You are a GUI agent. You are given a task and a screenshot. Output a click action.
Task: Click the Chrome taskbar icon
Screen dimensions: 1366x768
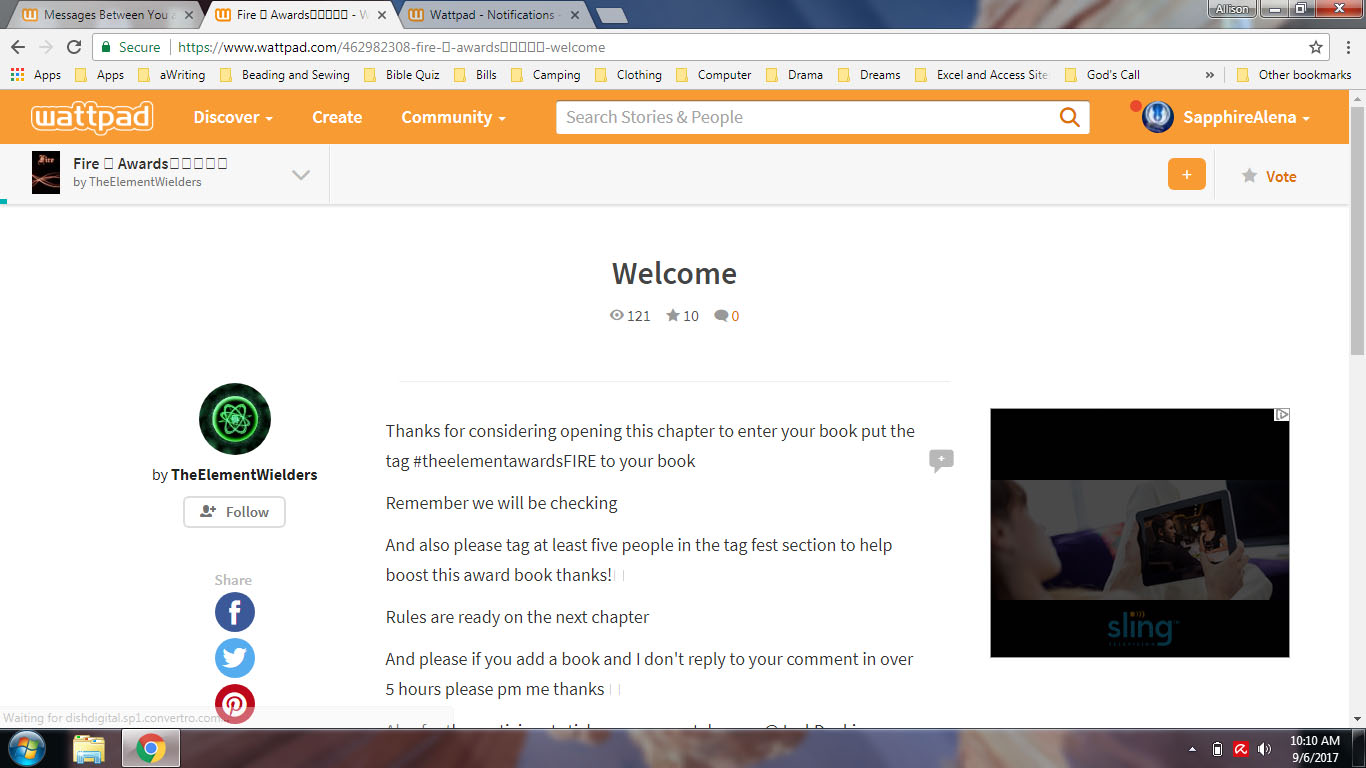tap(151, 749)
